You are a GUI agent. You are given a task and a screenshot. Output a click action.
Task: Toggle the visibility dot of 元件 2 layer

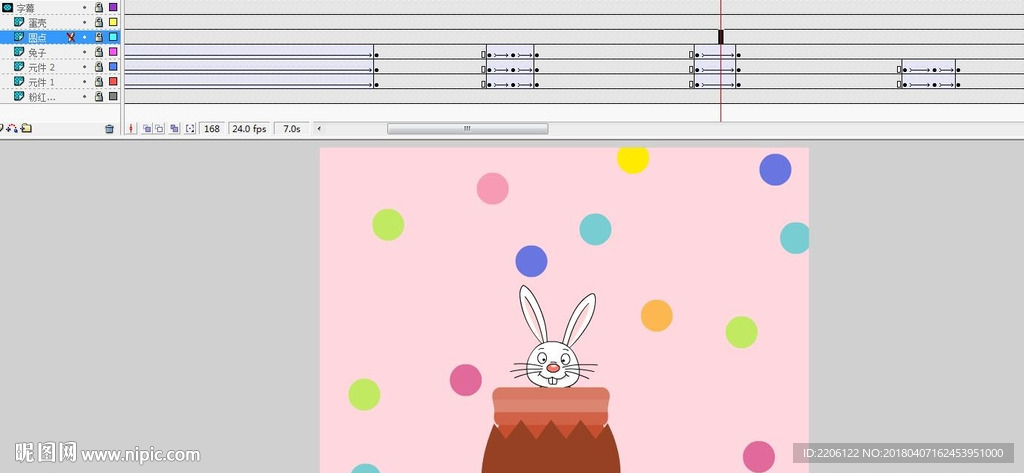(x=84, y=67)
